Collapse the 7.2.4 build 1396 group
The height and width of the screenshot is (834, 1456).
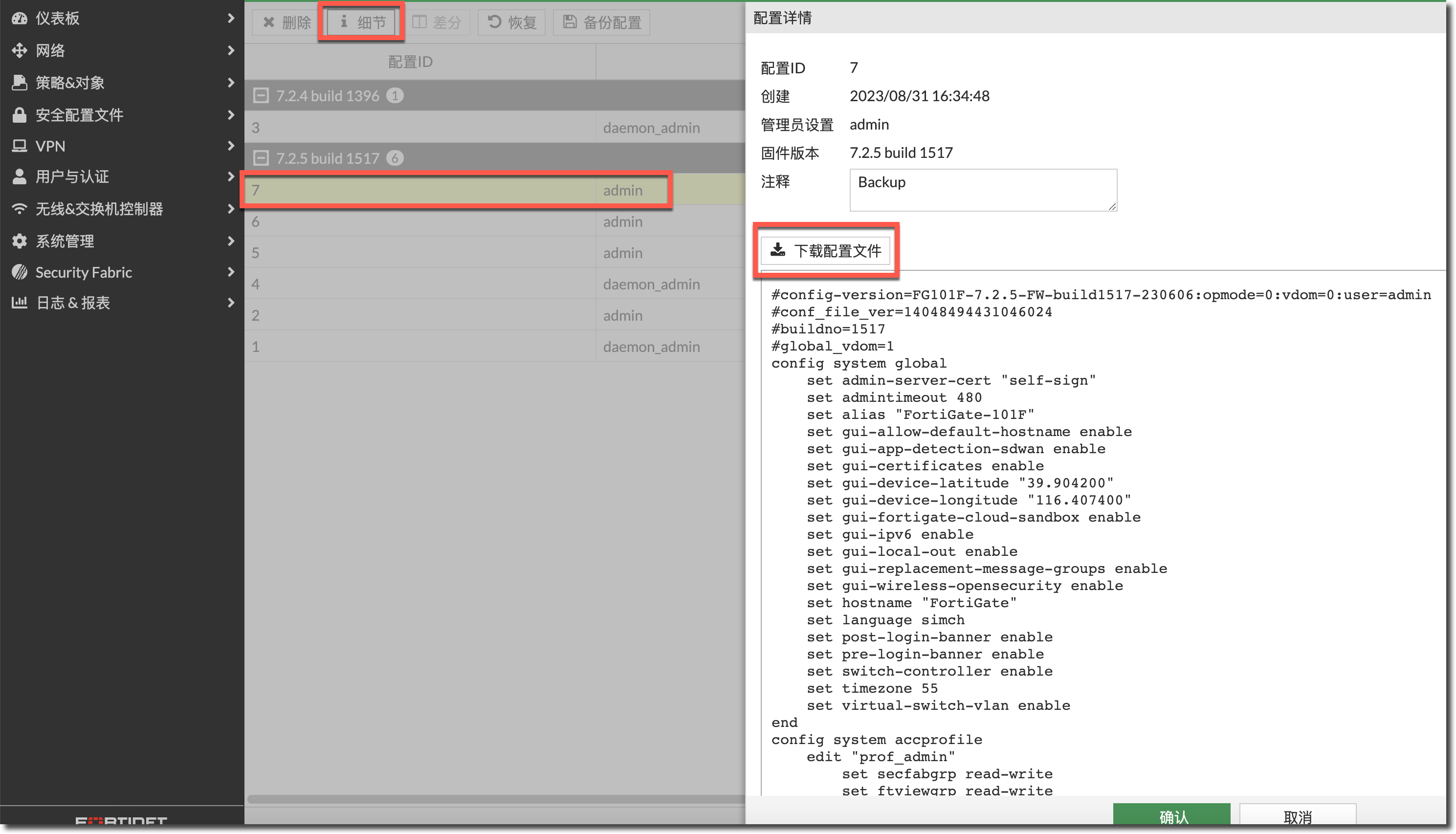point(261,96)
